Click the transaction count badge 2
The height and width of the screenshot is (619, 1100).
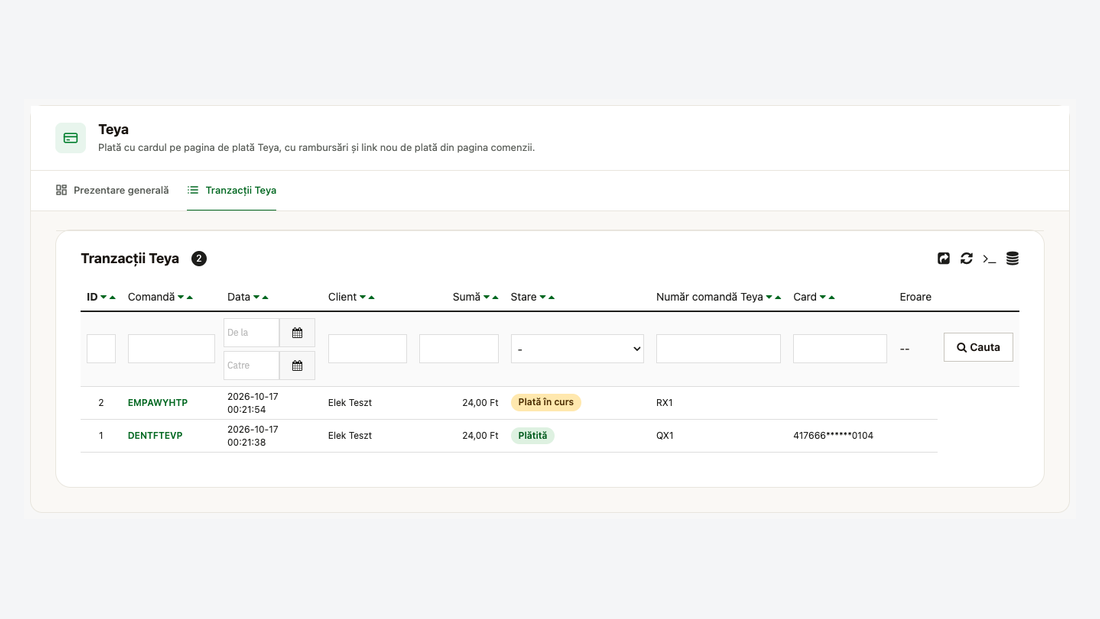199,259
